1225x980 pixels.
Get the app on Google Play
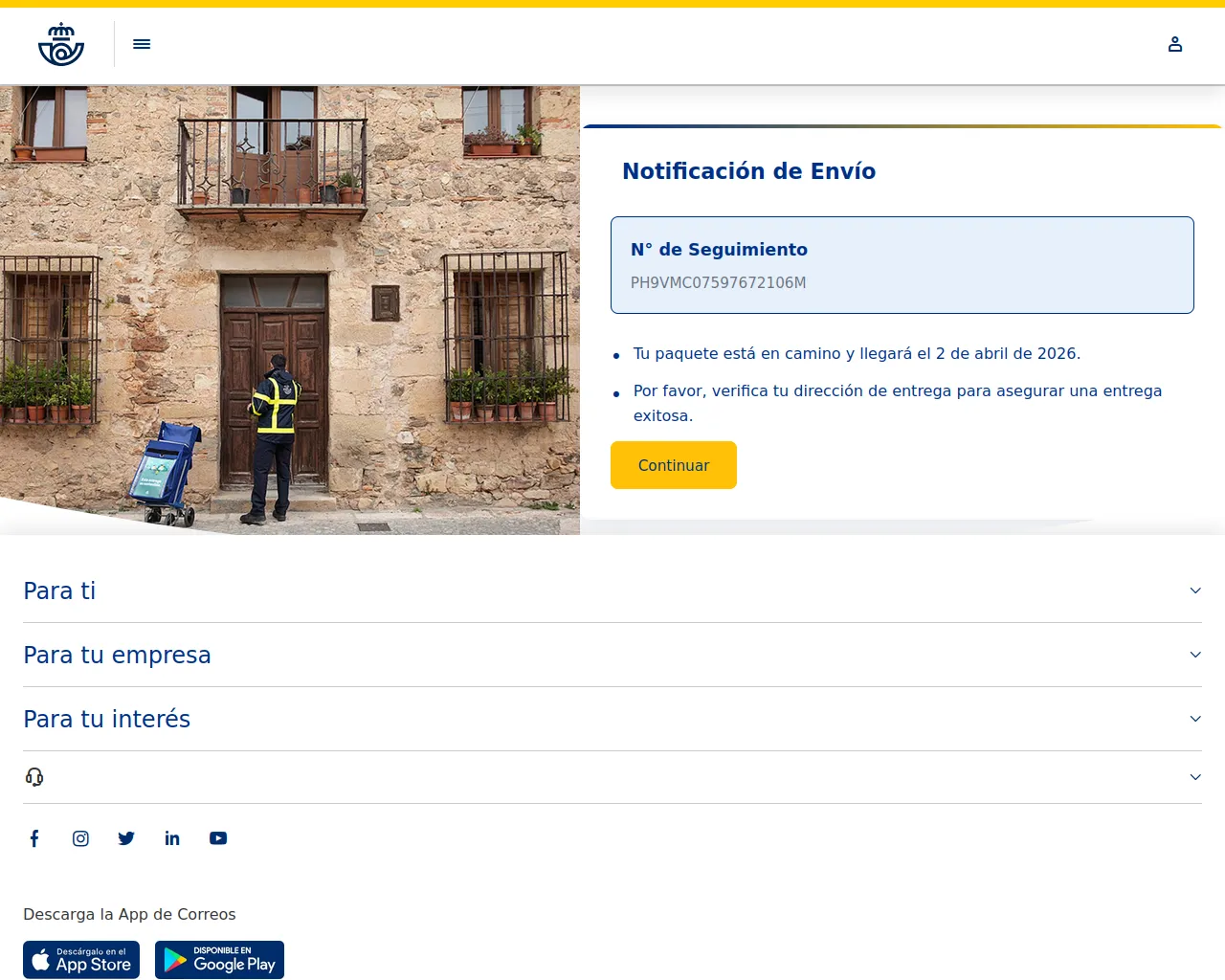pyautogui.click(x=219, y=959)
